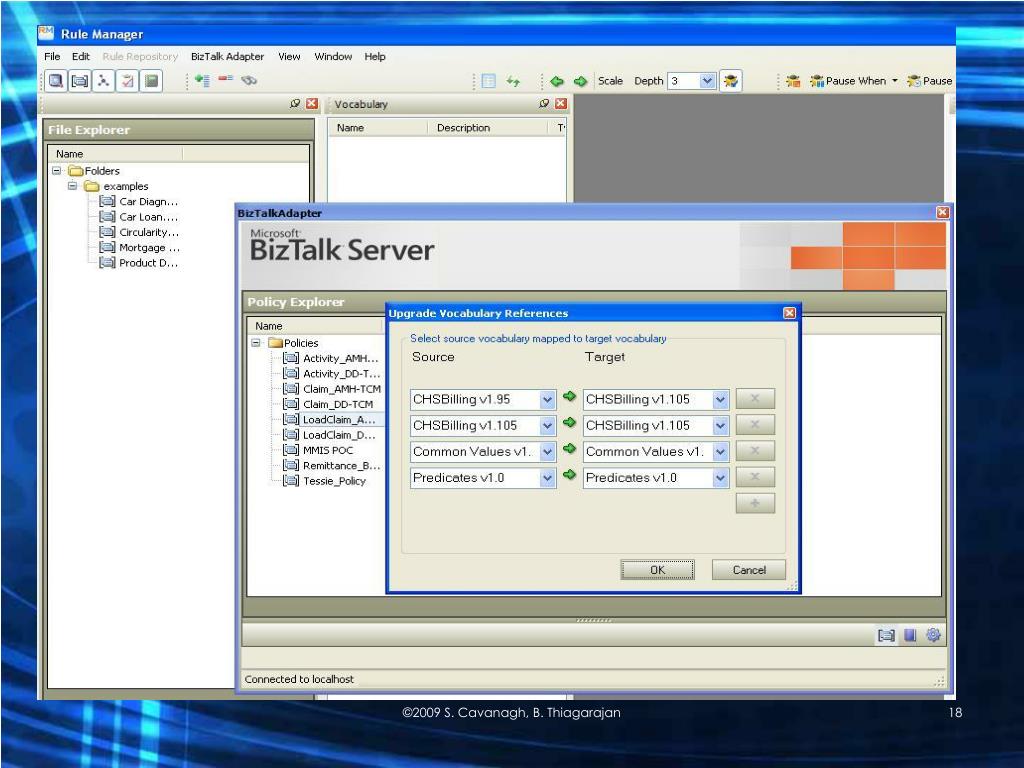Click the gear icon in BizTalkAdapter bottom bar

tap(933, 635)
